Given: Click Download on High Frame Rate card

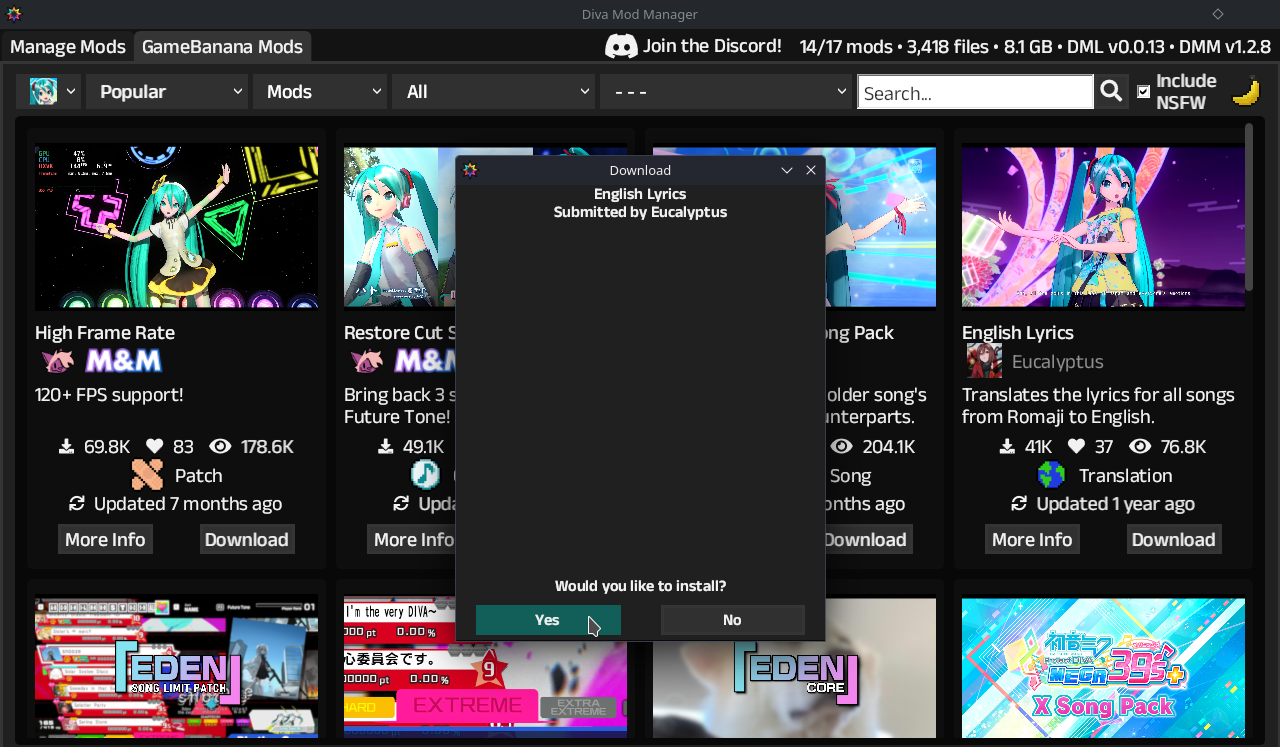Looking at the screenshot, I should click(x=246, y=539).
